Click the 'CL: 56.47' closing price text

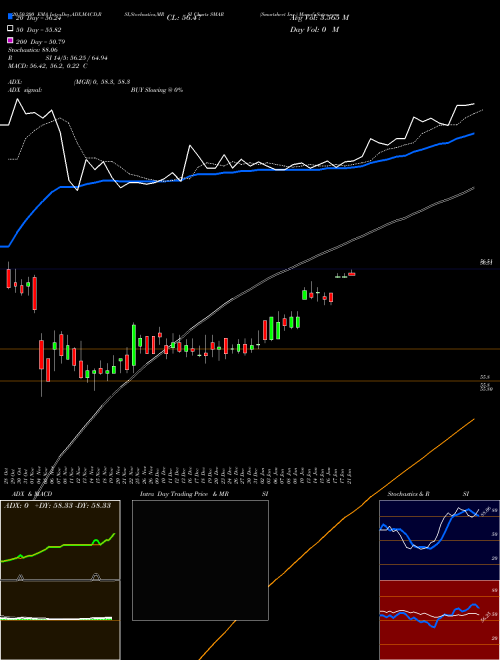(183, 18)
